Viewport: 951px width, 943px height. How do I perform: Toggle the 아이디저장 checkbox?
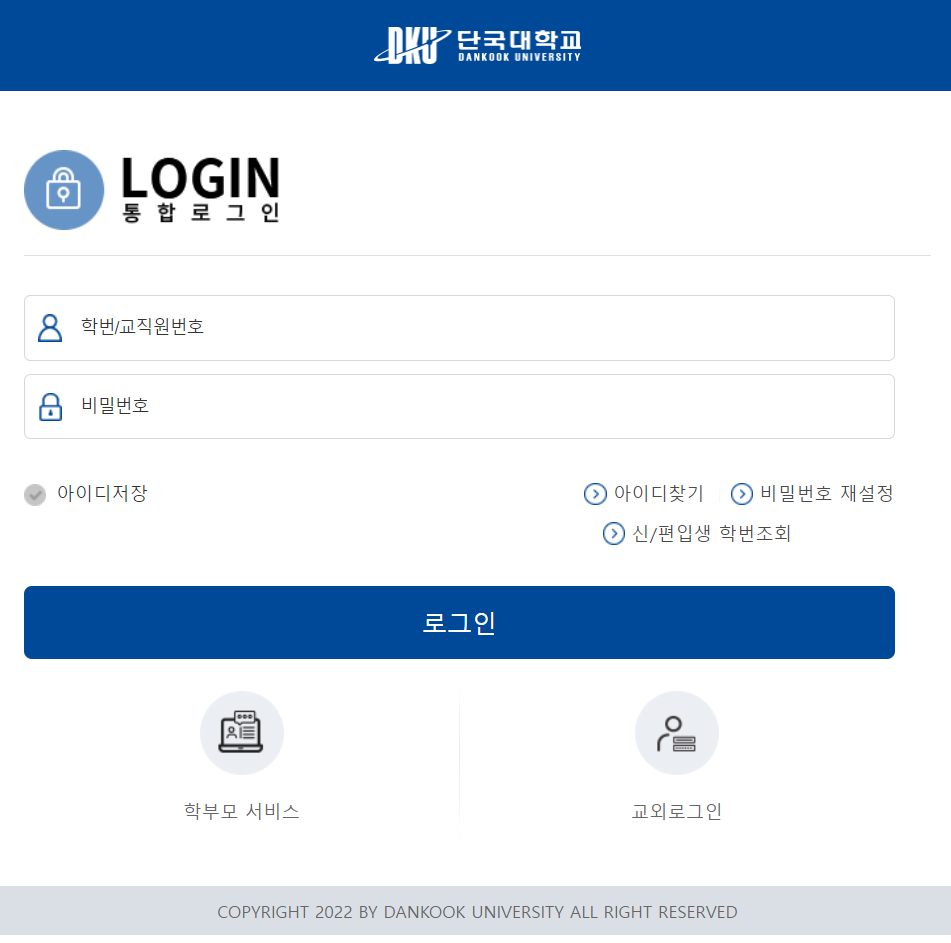tap(35, 495)
